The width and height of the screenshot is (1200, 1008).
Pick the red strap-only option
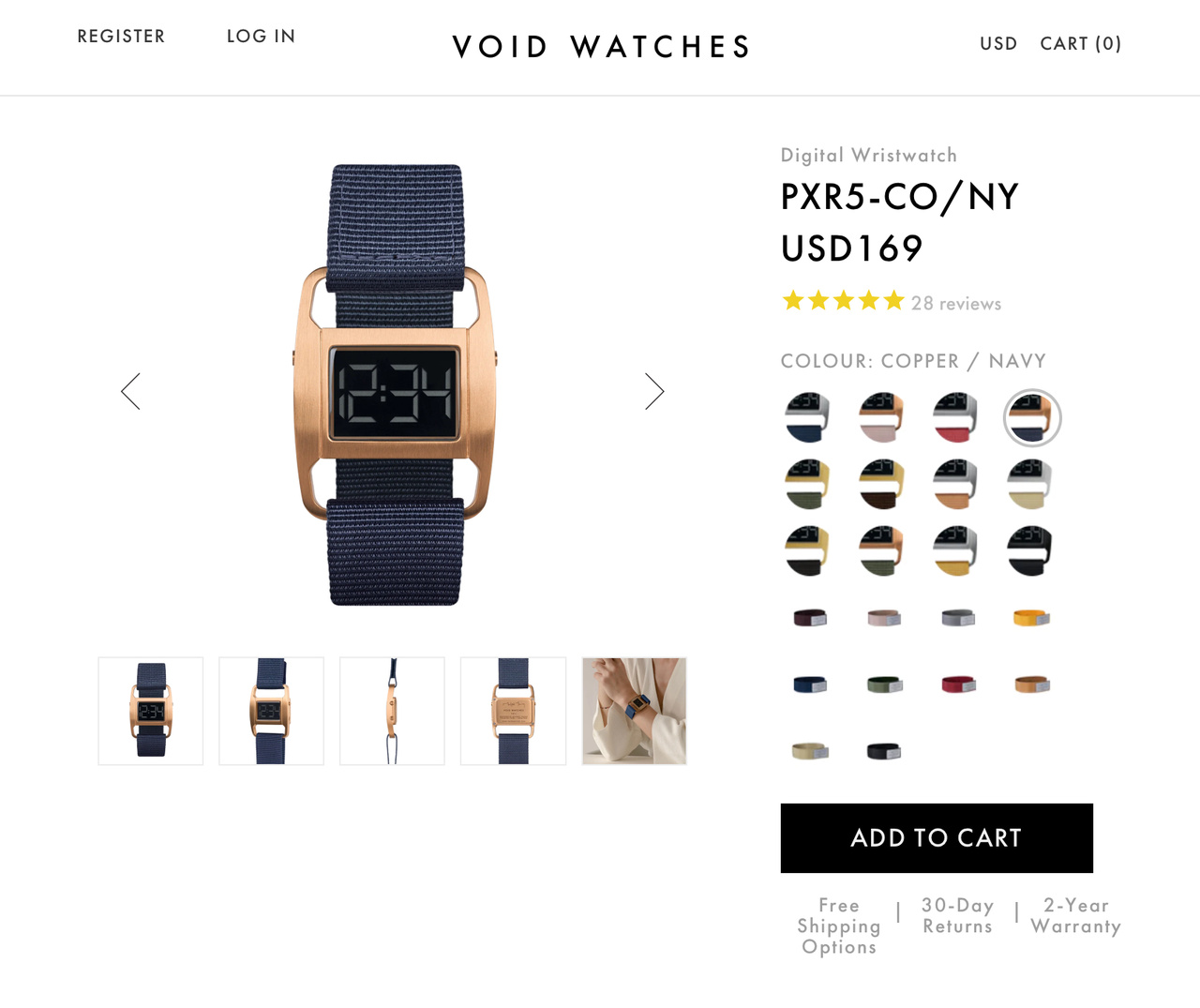(958, 685)
